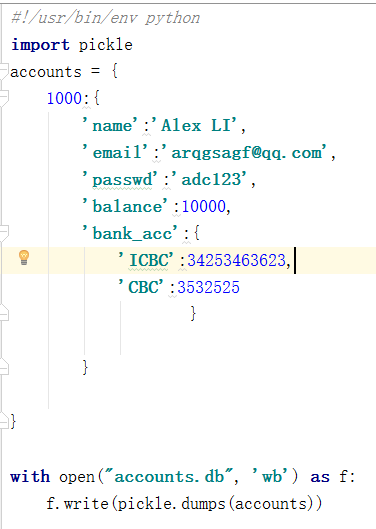Click the 'ICBC' dictionary key

146,260
